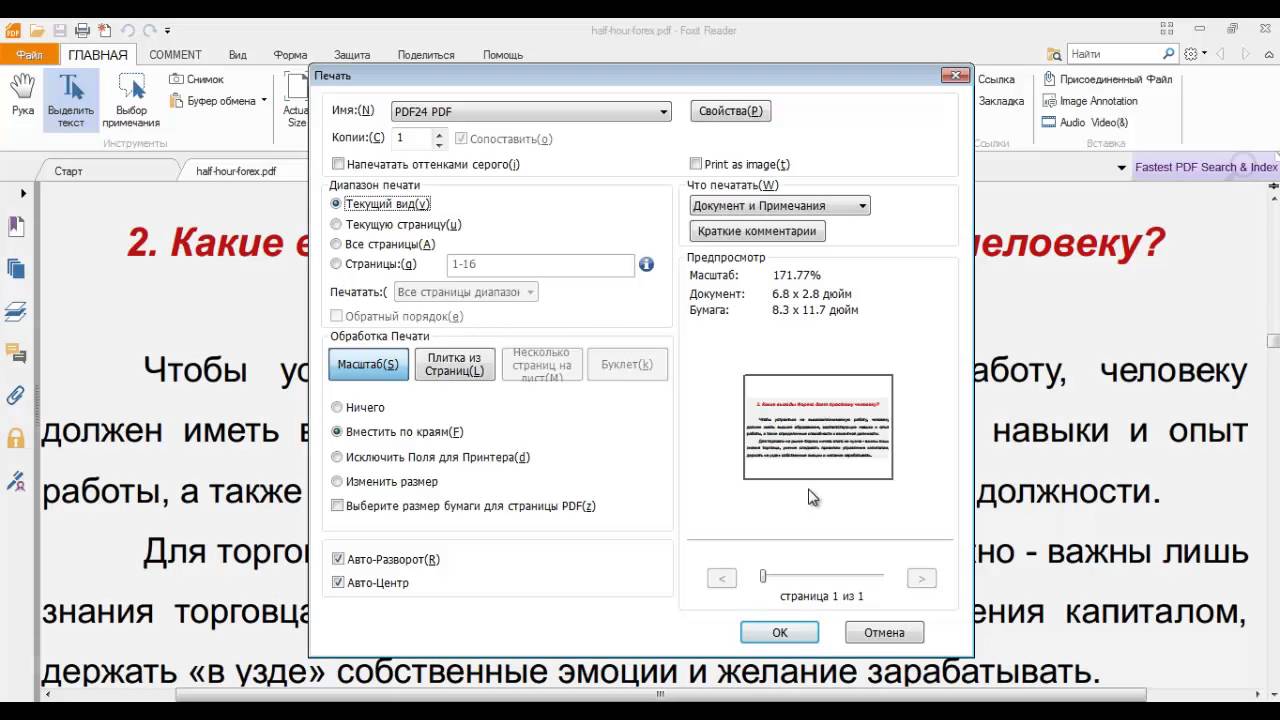Switch to the Старт document tab
Screen dimensions: 1280x720
69,171
